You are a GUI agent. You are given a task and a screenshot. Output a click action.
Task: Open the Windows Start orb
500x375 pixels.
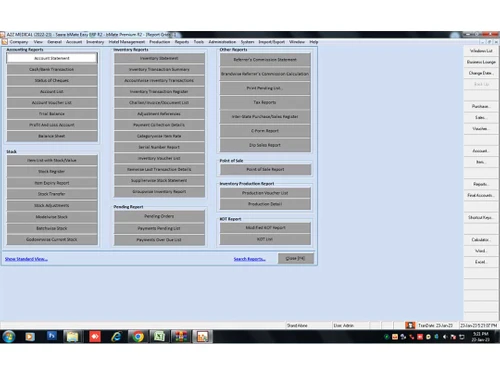click(x=9, y=337)
